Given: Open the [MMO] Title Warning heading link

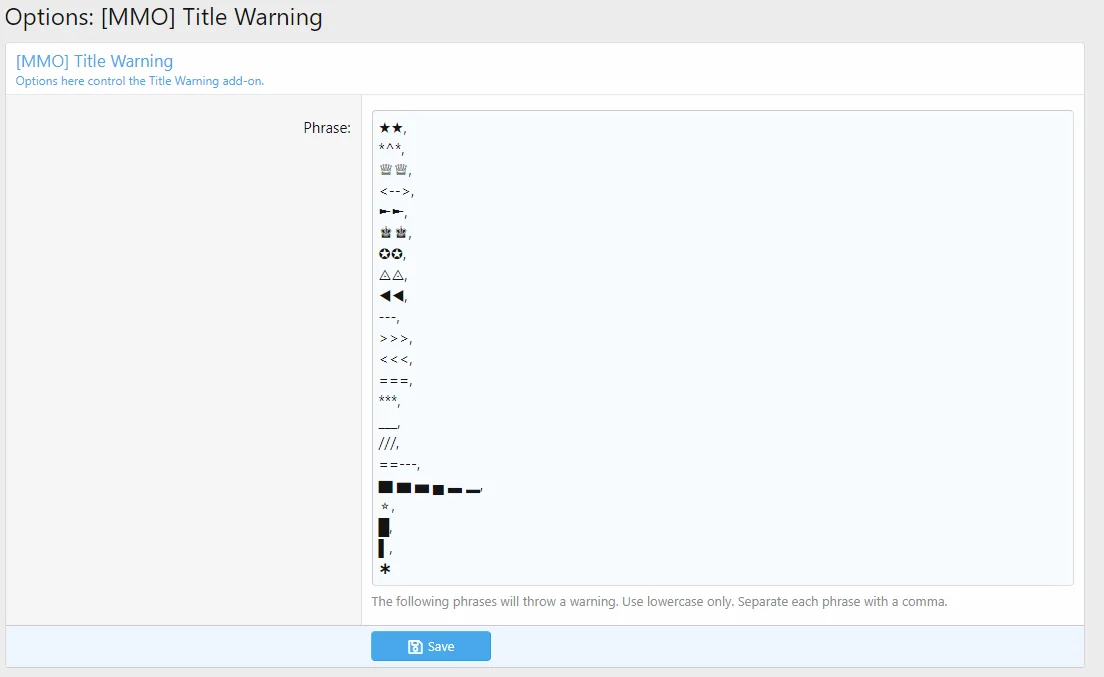Looking at the screenshot, I should coord(95,61).
